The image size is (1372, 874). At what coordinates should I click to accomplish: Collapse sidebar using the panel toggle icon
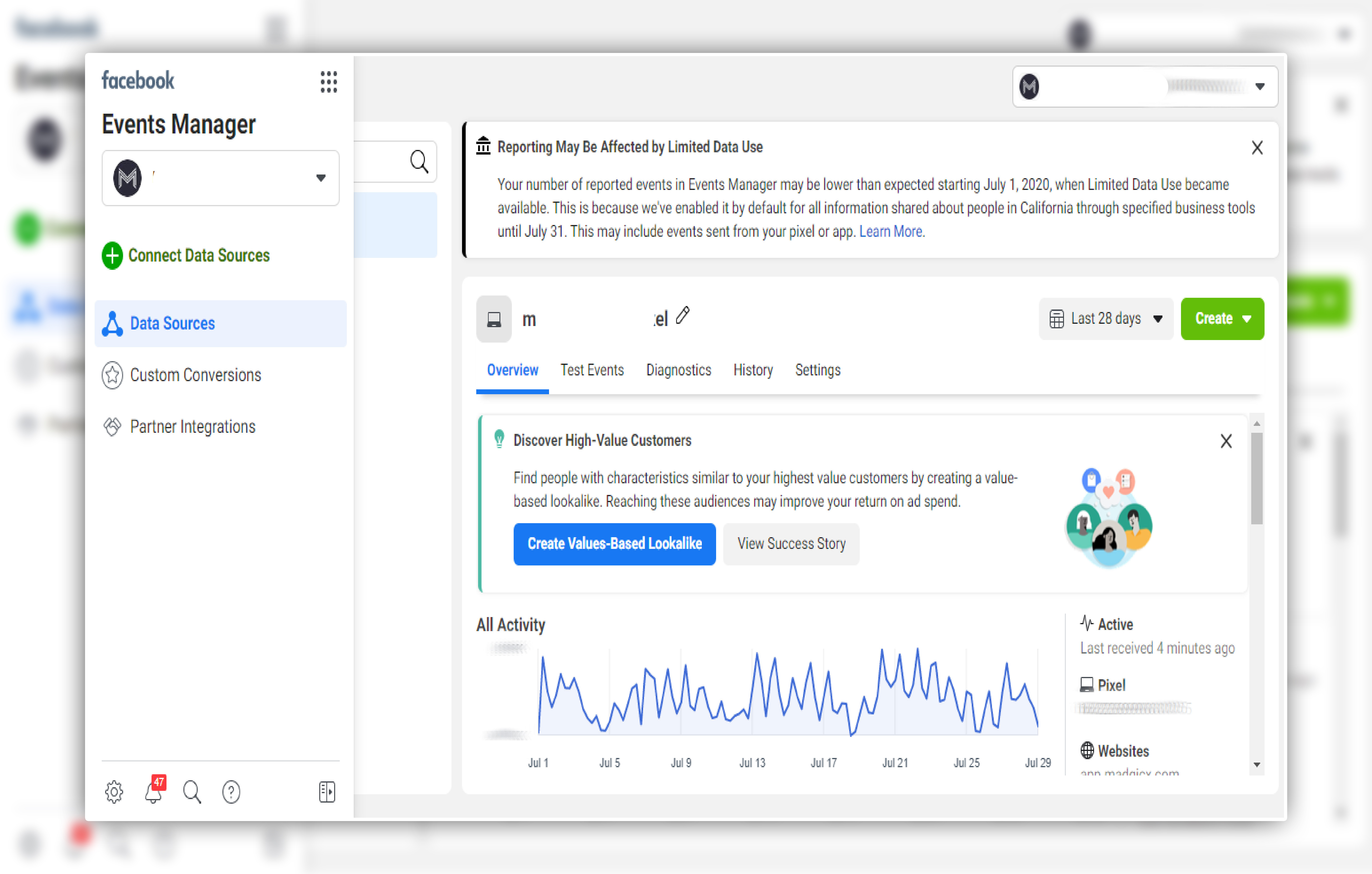click(x=327, y=791)
